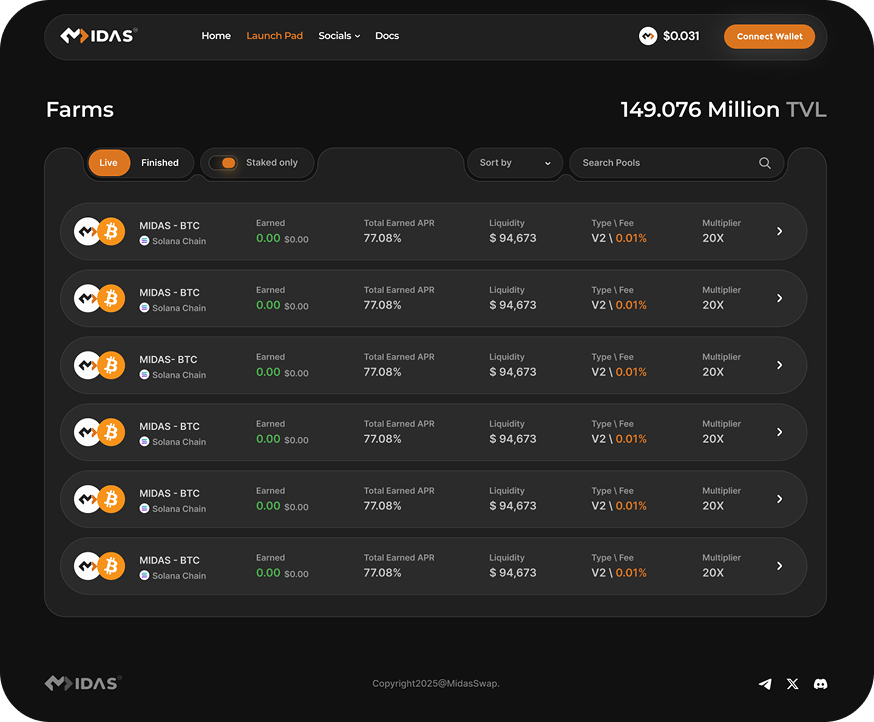This screenshot has height=722, width=874.
Task: Open the X social link icon
Action: [793, 684]
